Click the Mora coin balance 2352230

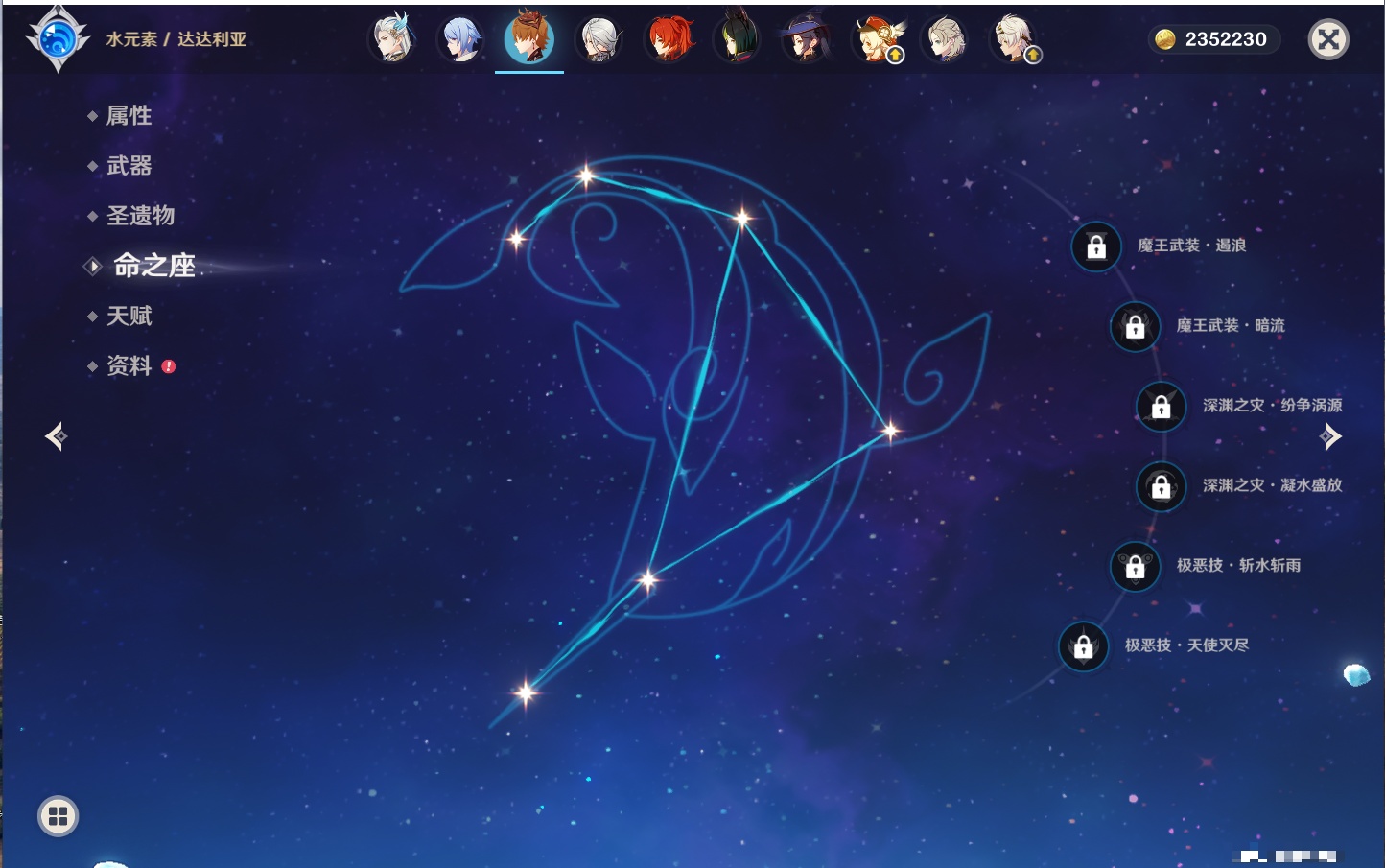pyautogui.click(x=1213, y=39)
